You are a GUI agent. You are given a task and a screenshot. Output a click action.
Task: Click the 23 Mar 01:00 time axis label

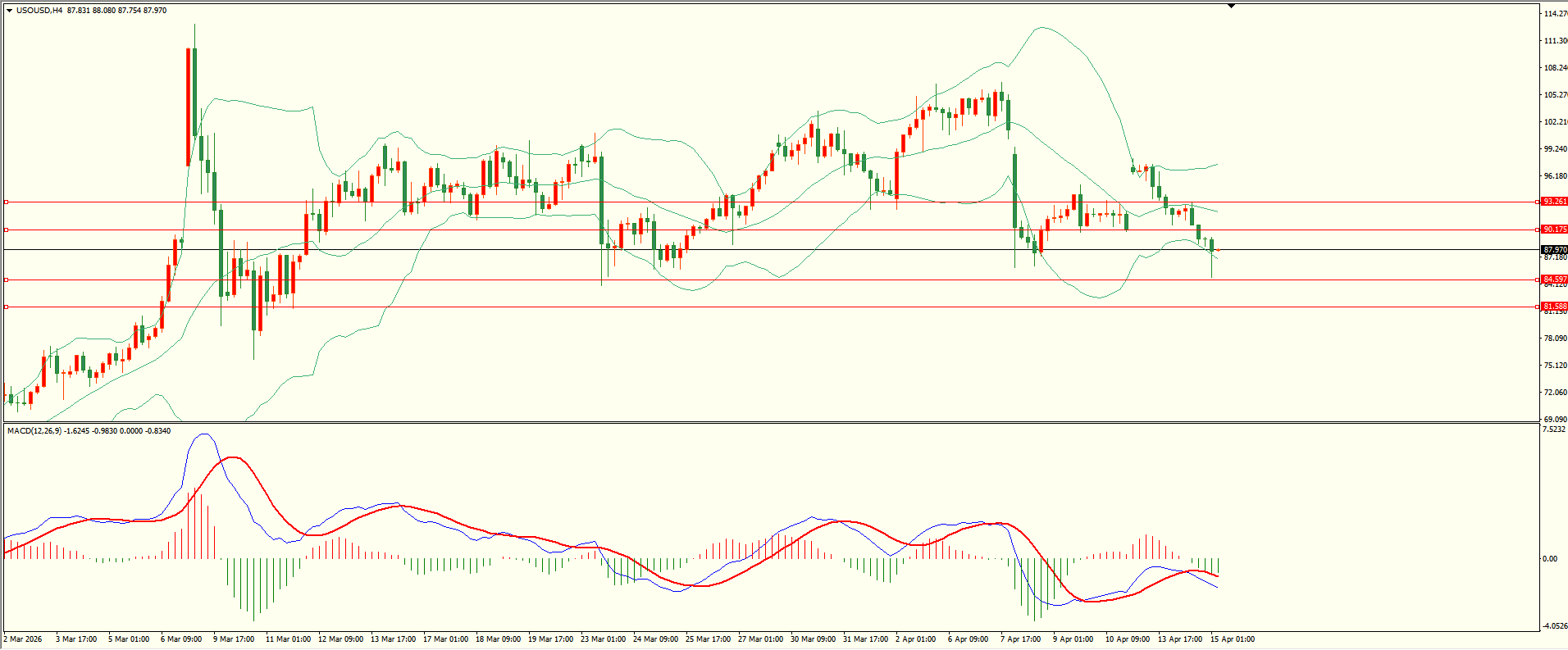(x=603, y=639)
